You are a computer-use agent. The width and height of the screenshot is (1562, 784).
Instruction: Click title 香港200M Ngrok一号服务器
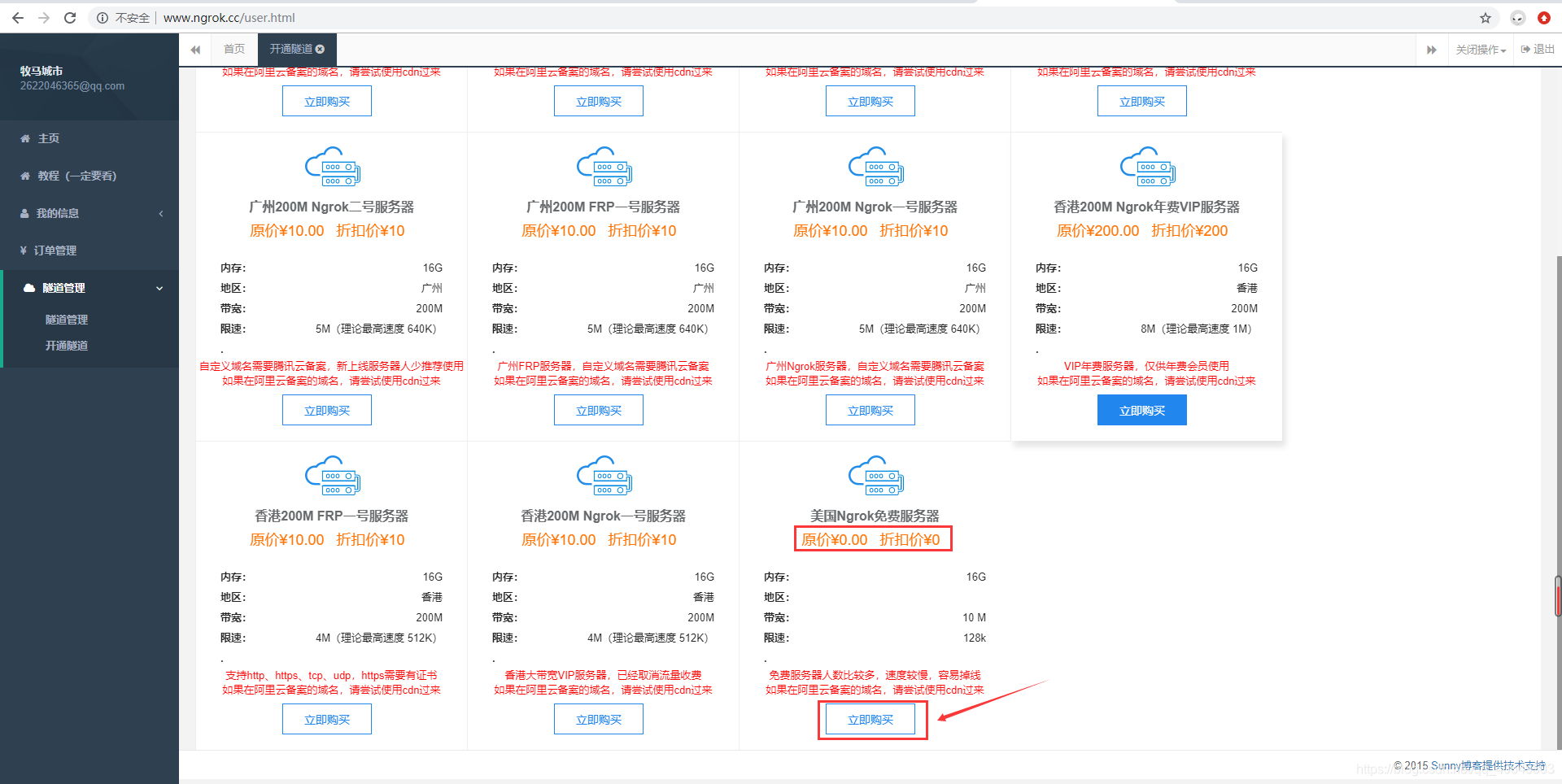pos(604,516)
